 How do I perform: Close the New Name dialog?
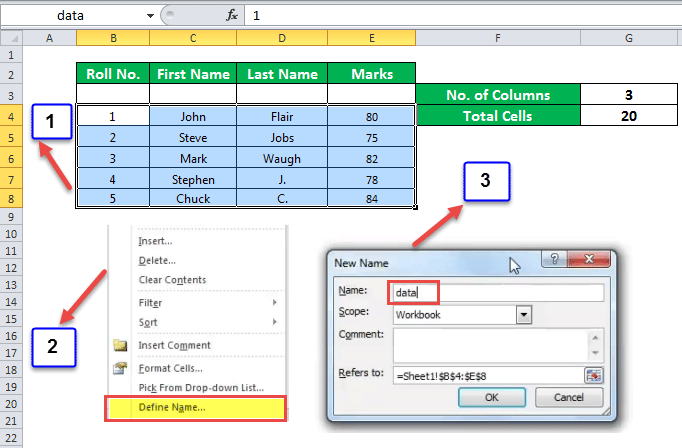click(x=589, y=259)
